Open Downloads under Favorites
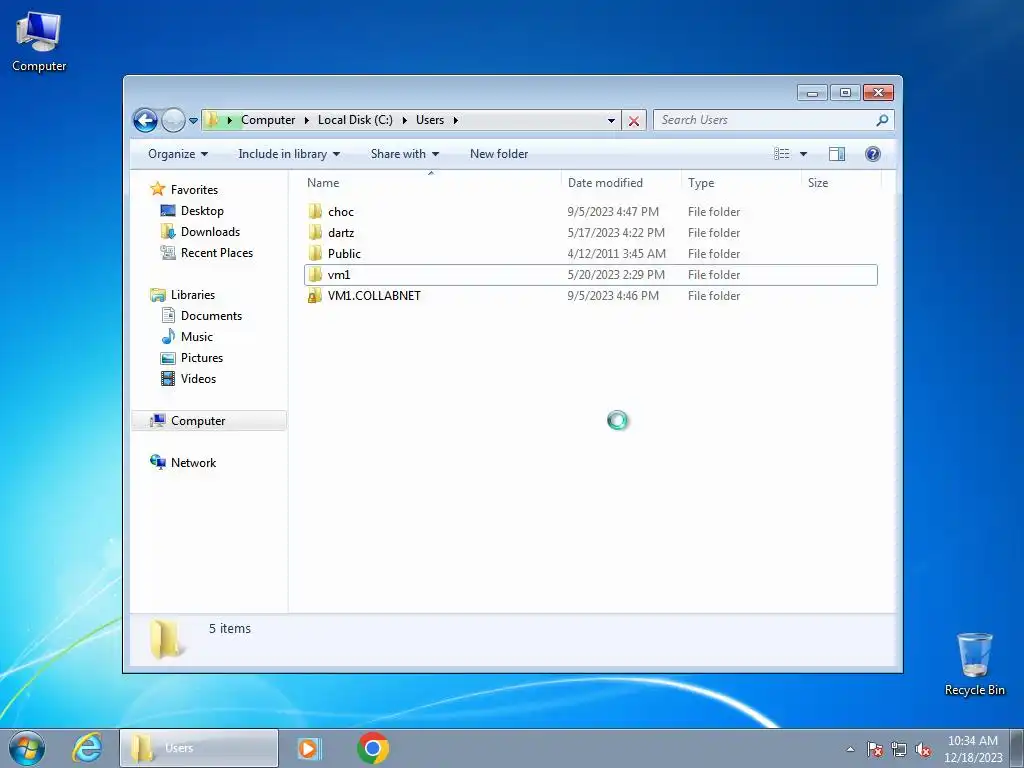1024x768 pixels. coord(210,232)
